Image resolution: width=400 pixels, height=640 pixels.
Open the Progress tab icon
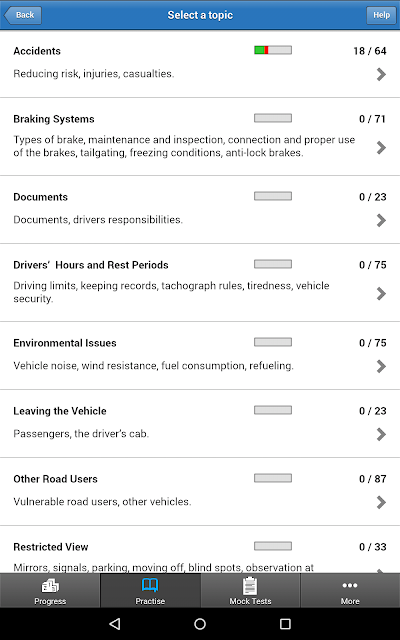(x=50, y=586)
